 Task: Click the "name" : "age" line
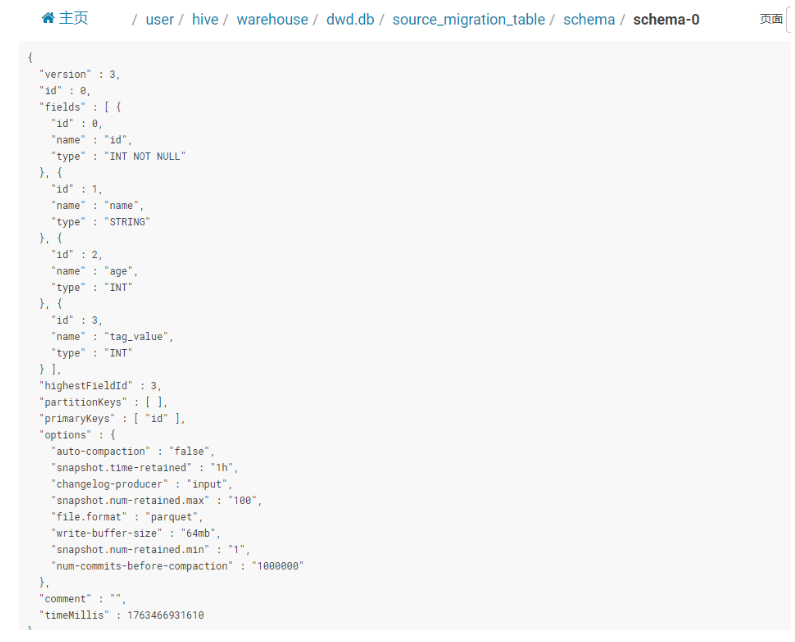(95, 271)
